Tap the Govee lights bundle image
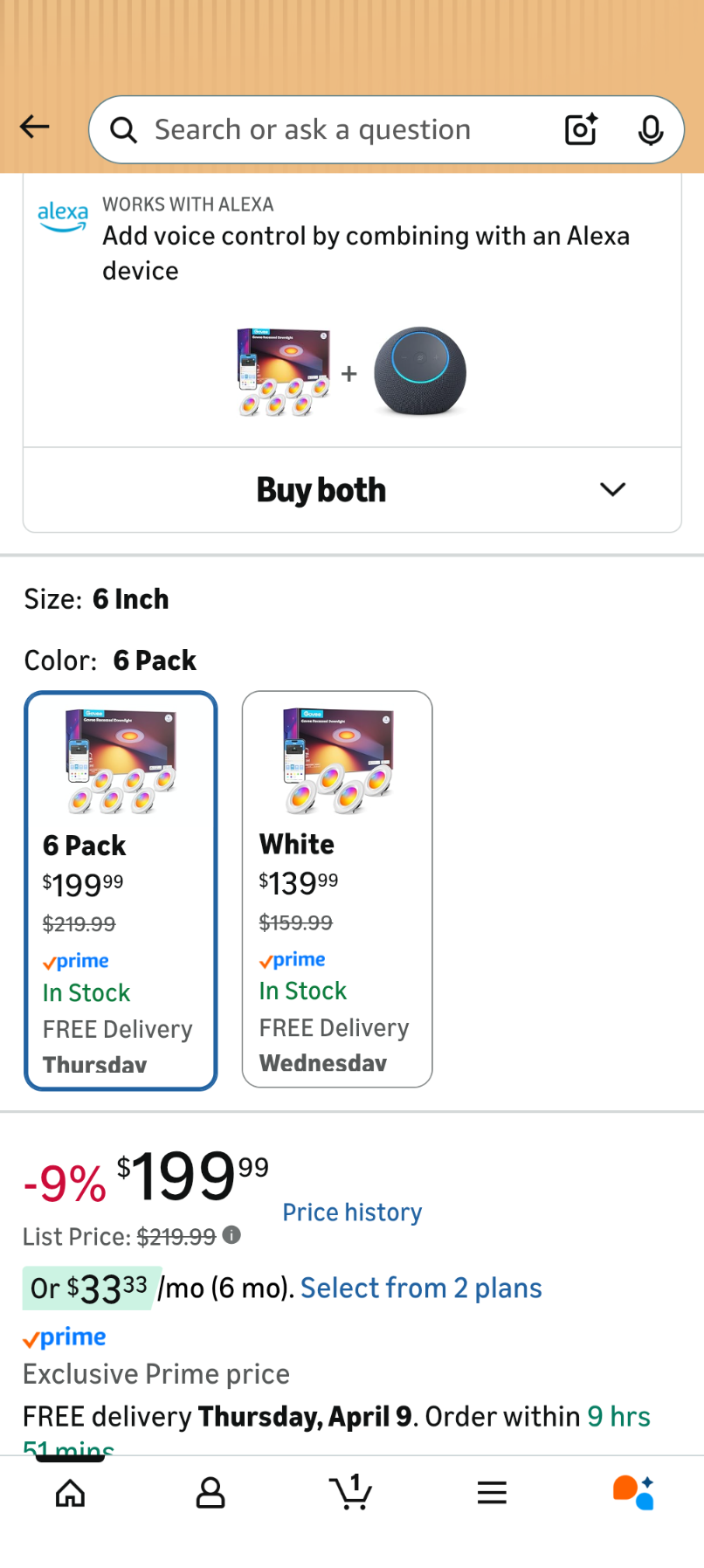This screenshot has width=704, height=1568. (284, 371)
